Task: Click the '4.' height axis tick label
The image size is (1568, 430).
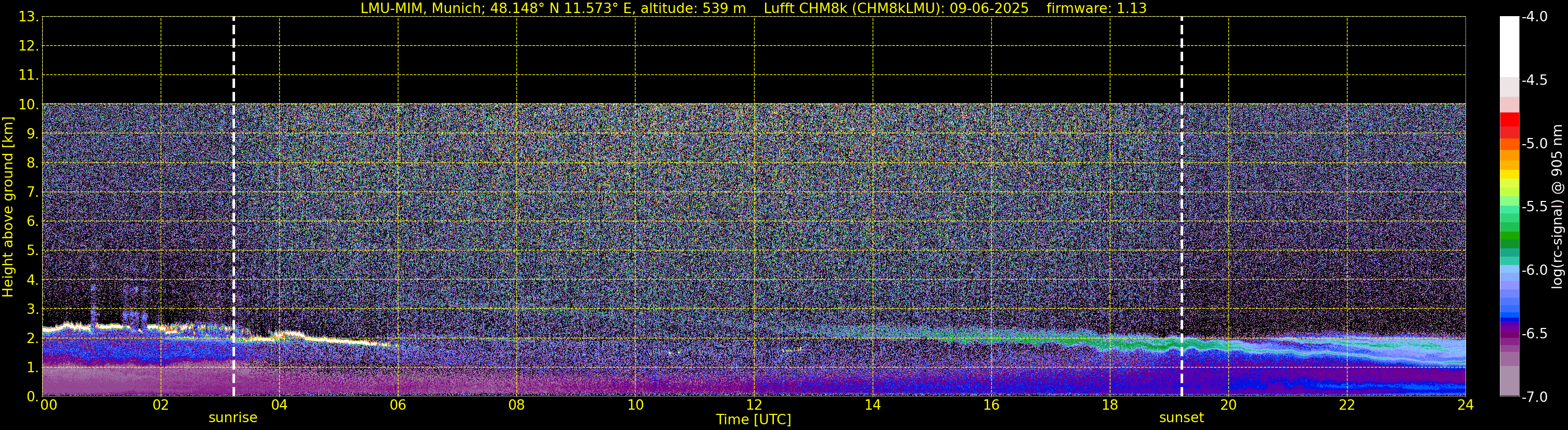Action: pyautogui.click(x=32, y=280)
